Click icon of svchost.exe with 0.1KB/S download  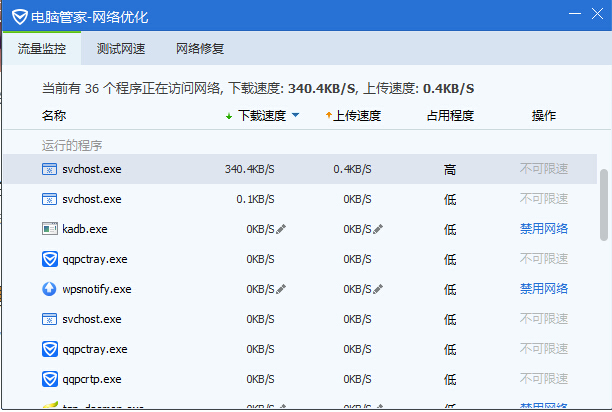point(49,199)
